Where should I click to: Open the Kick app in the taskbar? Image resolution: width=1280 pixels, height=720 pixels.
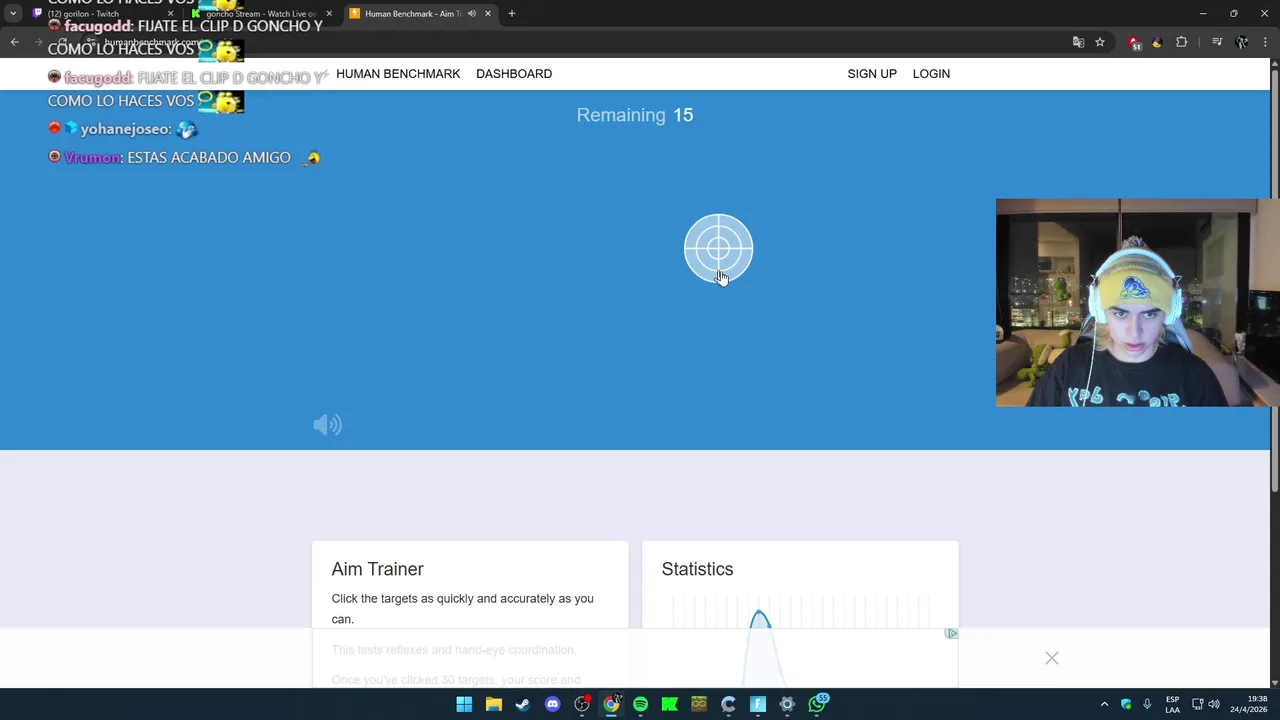pyautogui.click(x=670, y=704)
